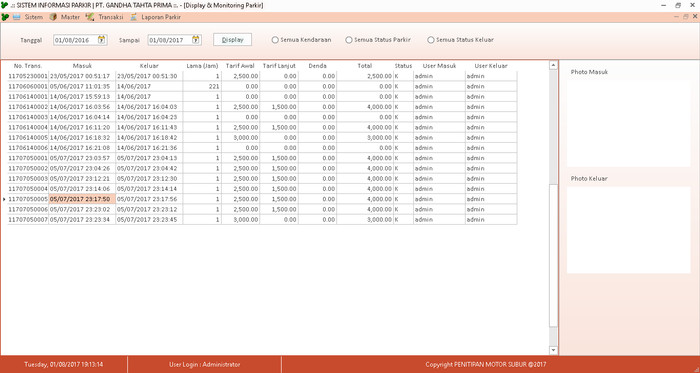Select transaction row 11707050001

pyautogui.click(x=262, y=158)
